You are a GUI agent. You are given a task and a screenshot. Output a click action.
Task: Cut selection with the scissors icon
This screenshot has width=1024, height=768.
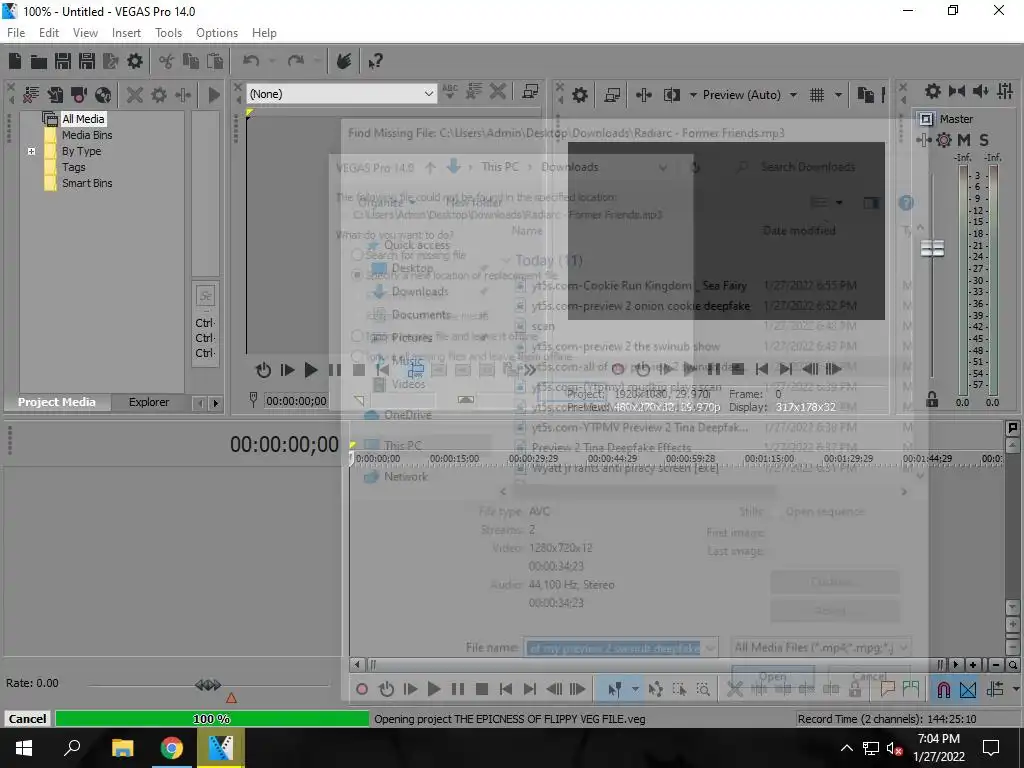coord(167,61)
